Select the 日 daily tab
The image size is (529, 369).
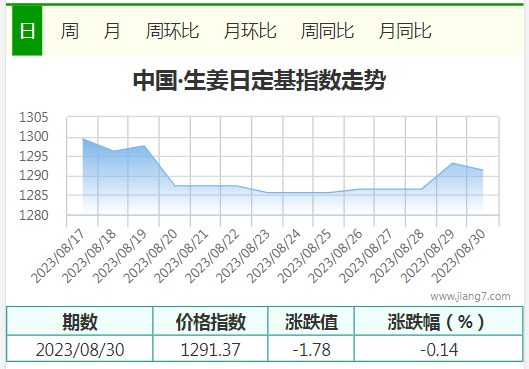(x=27, y=31)
